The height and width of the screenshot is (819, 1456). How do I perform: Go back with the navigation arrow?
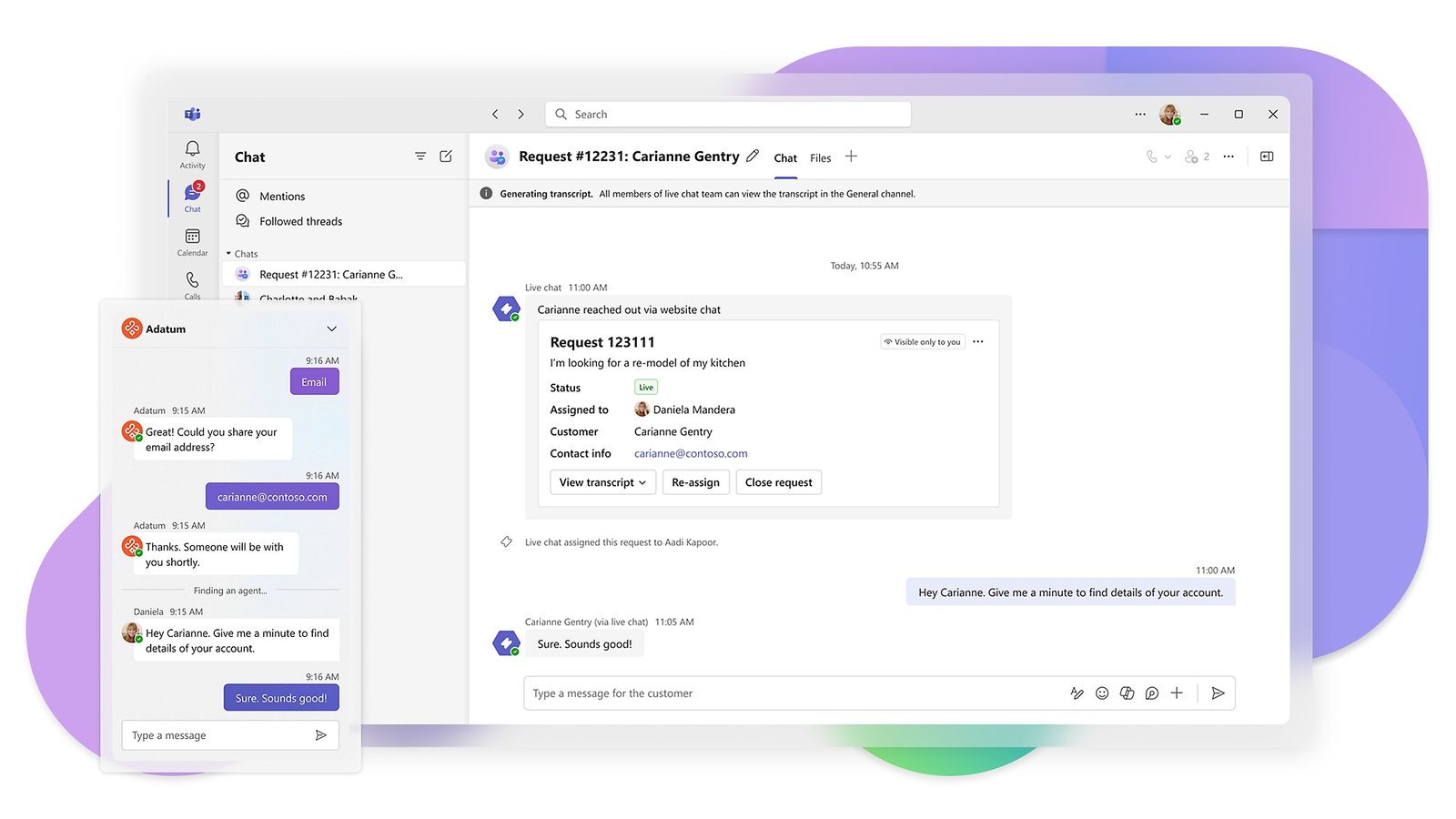coord(495,114)
